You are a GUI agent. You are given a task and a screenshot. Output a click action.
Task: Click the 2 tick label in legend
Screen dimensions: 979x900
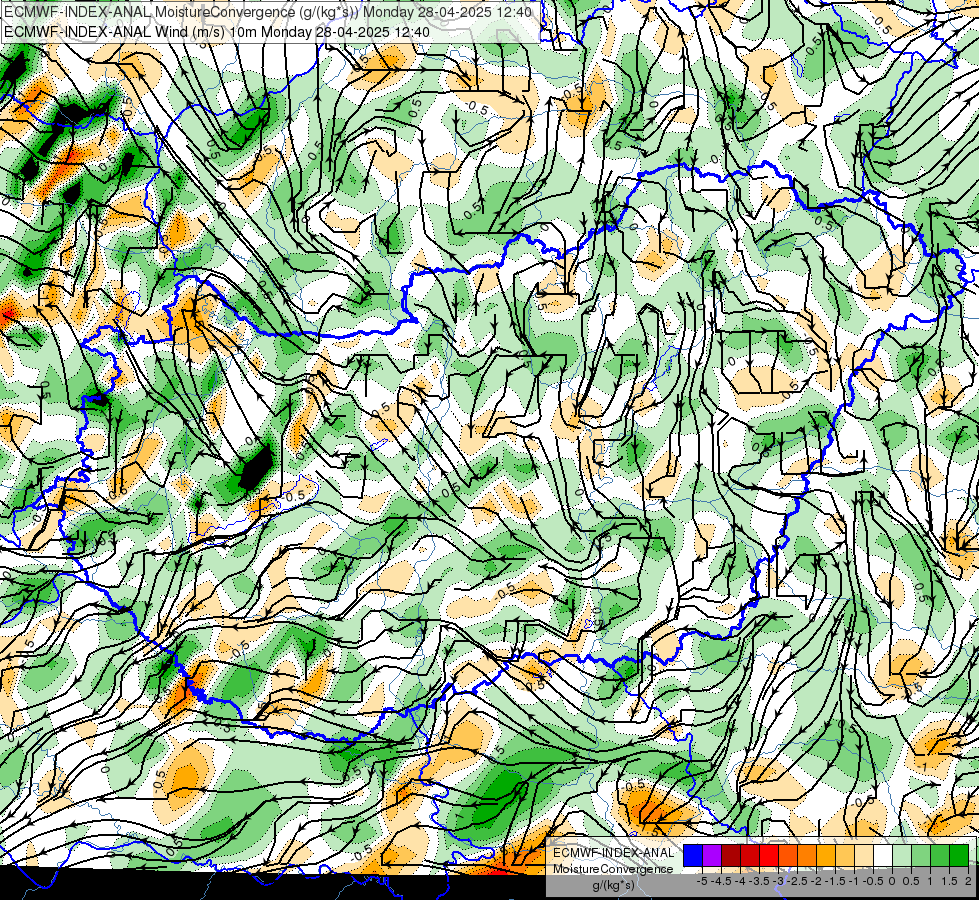(x=969, y=881)
